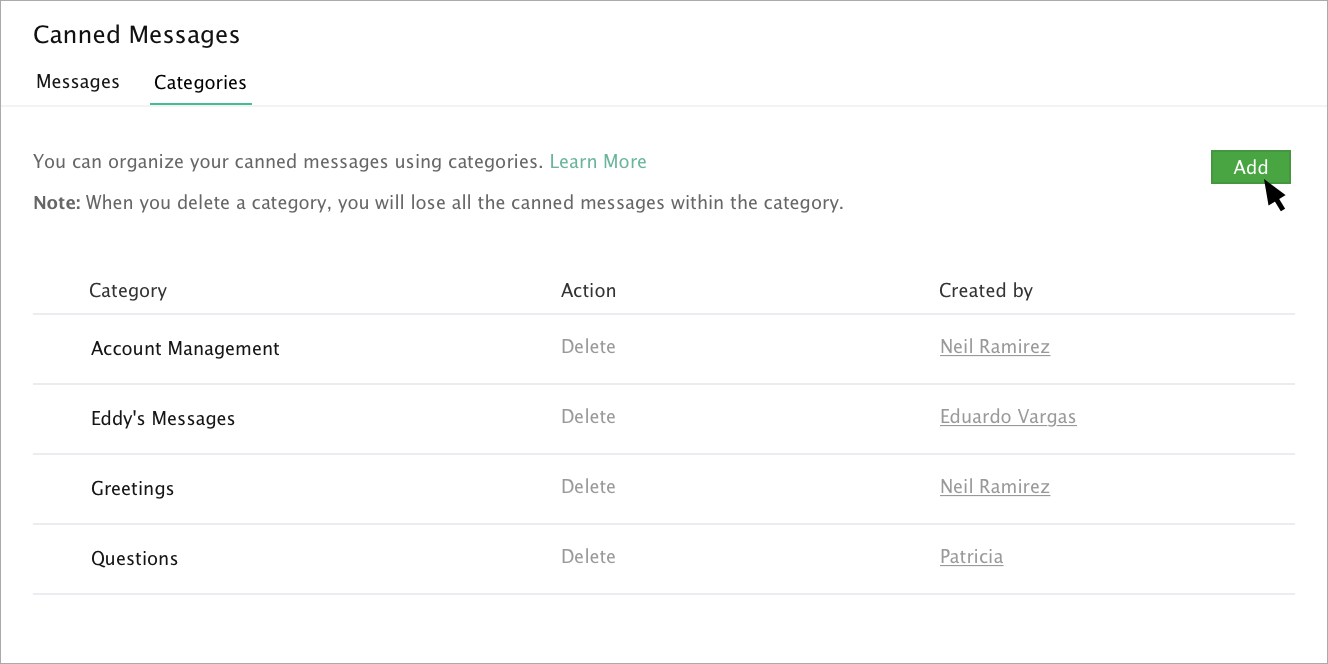Delete the Questions category
This screenshot has height=664, width=1328.
[x=588, y=557]
